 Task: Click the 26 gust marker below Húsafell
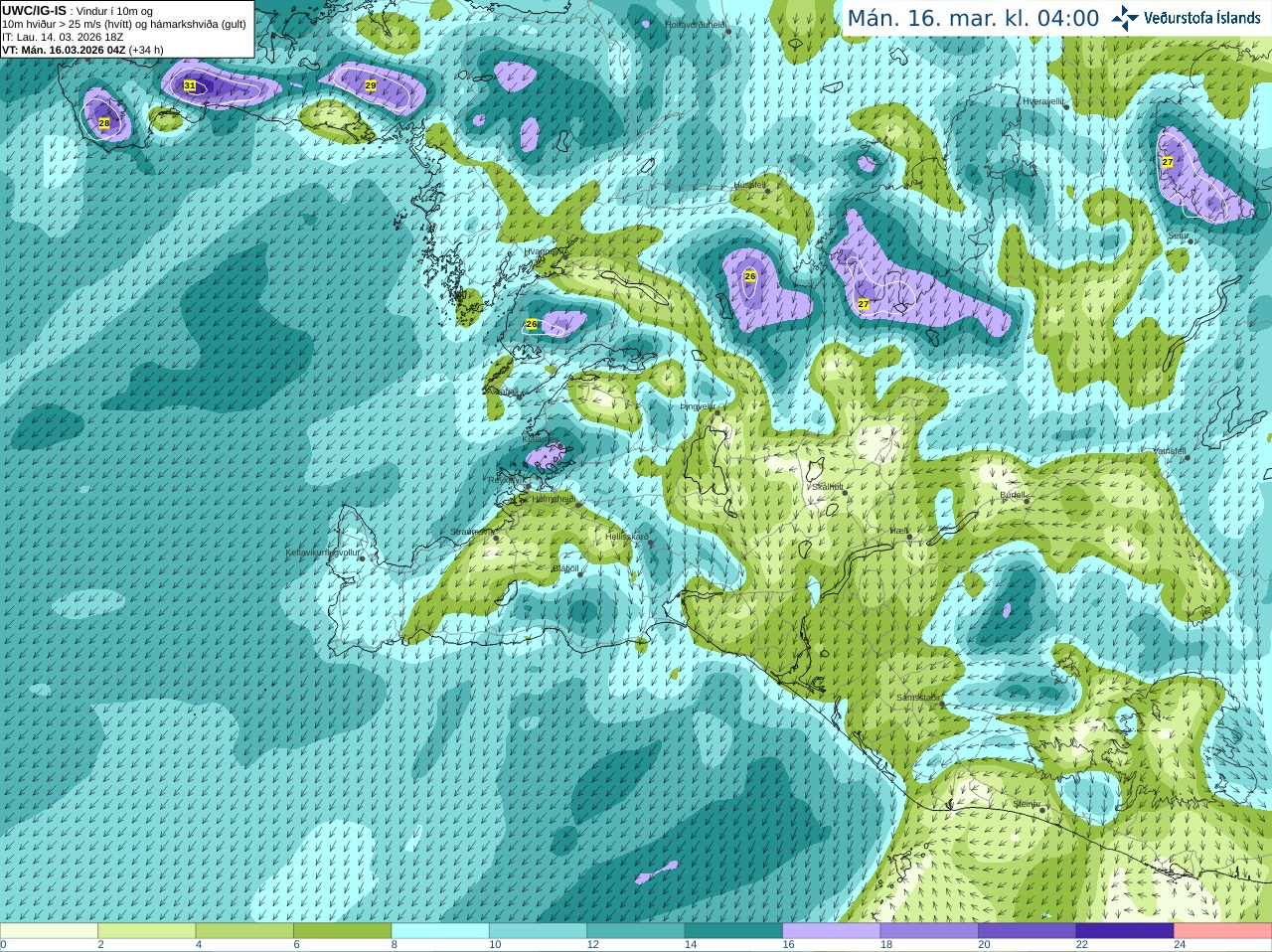(750, 276)
